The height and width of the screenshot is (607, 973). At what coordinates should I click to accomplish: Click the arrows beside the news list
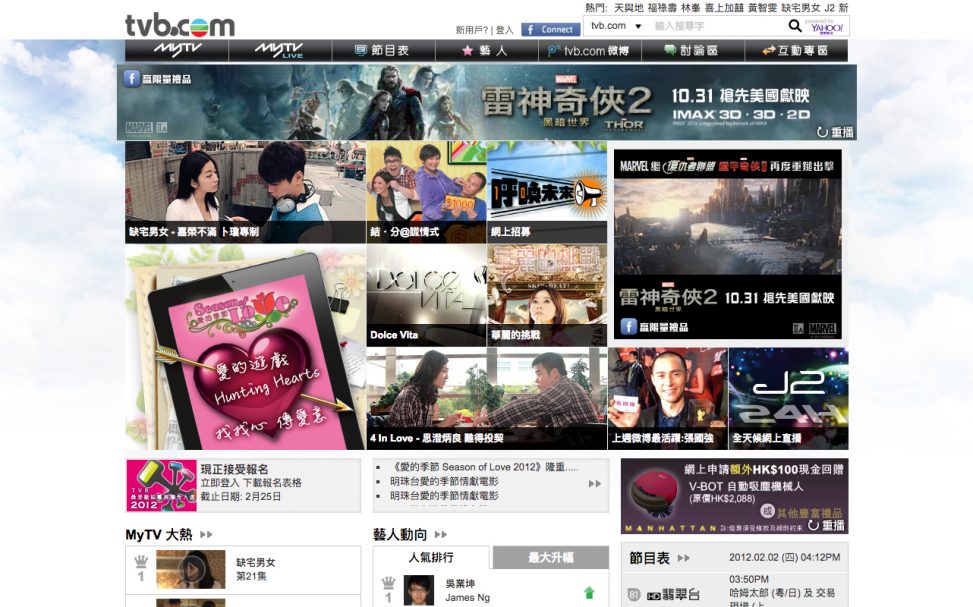594,483
